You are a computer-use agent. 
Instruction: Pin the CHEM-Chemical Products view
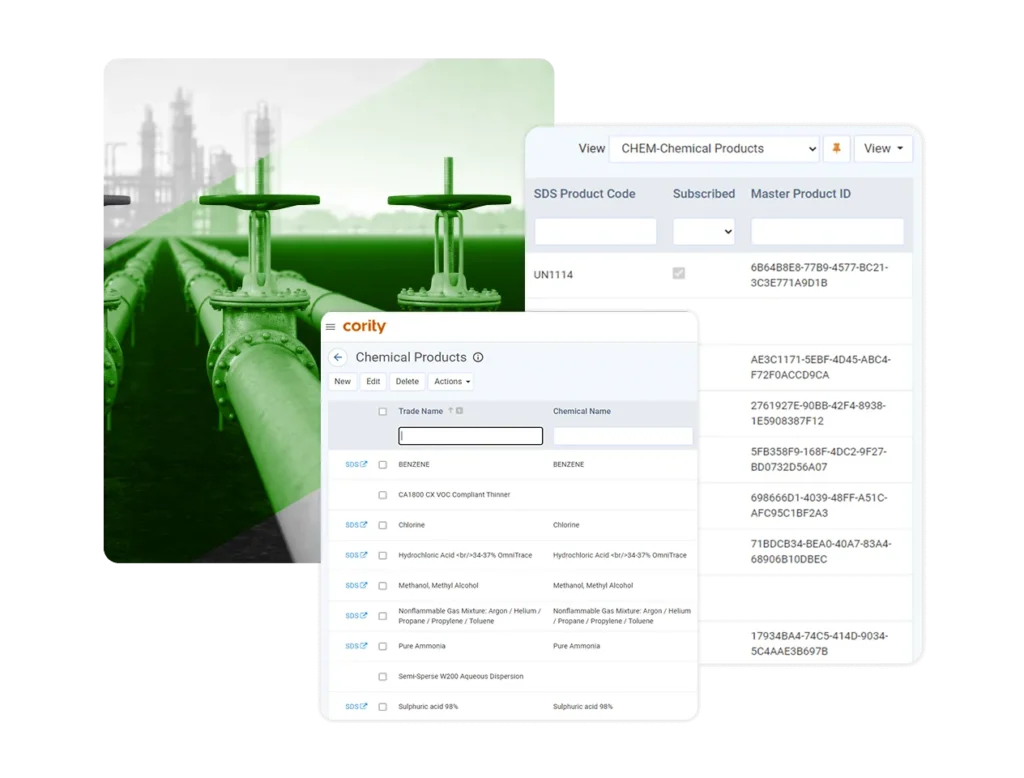point(837,148)
